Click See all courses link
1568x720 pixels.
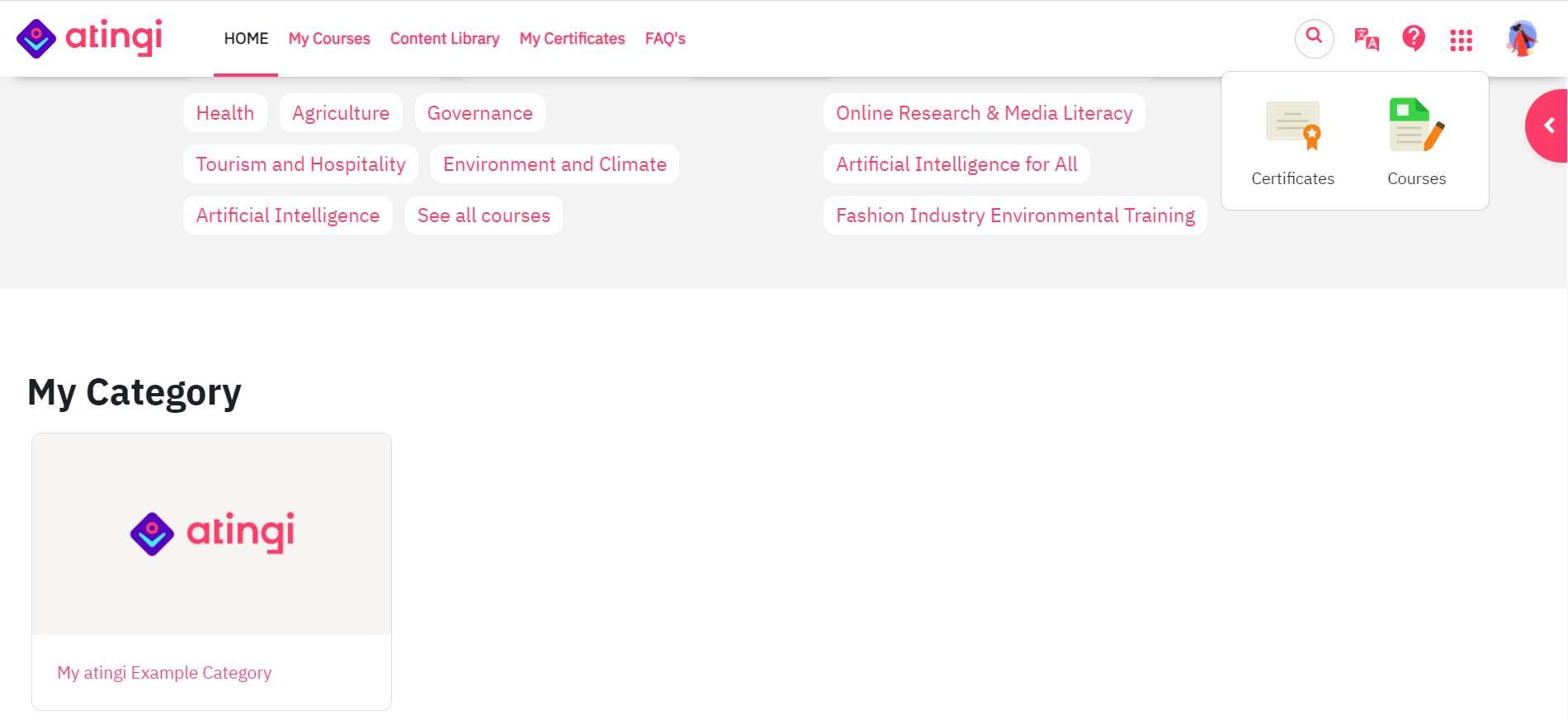pos(484,216)
